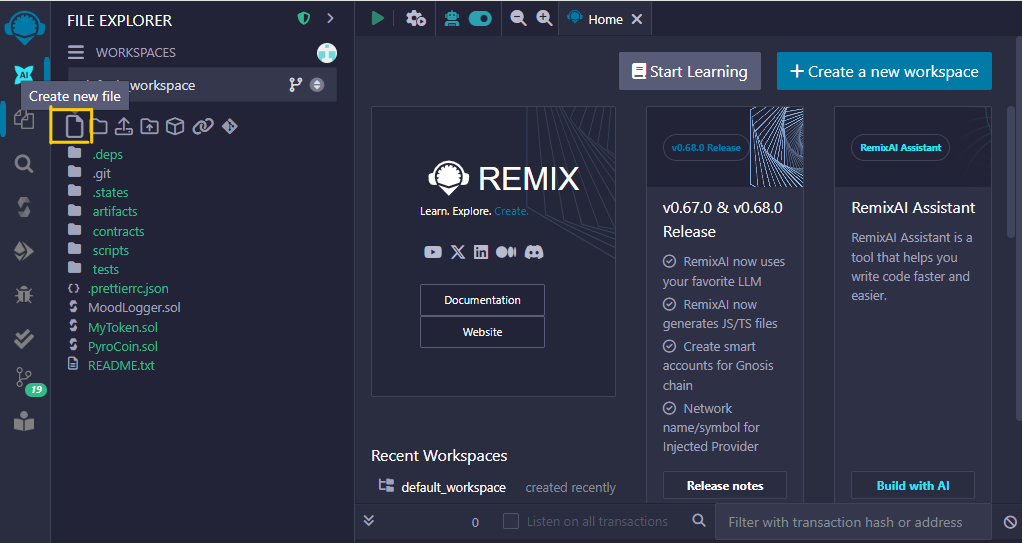The height and width of the screenshot is (543, 1022).
Task: Open Remix Discord icon
Action: [x=534, y=252]
